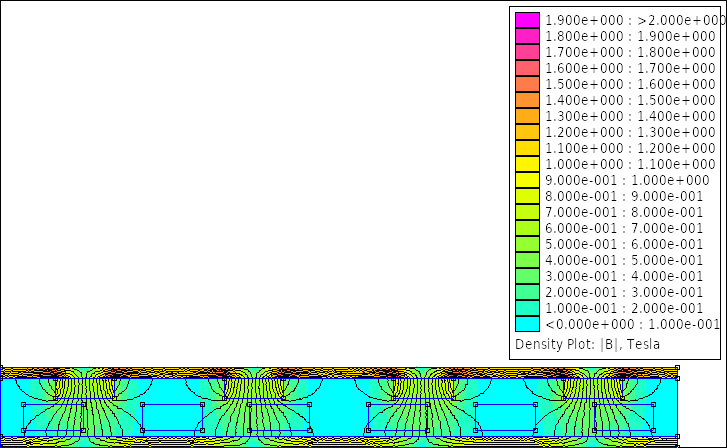Click the swatch beside 5.000e-001 : 6.000e-001
This screenshot has width=727, height=448.
click(527, 244)
